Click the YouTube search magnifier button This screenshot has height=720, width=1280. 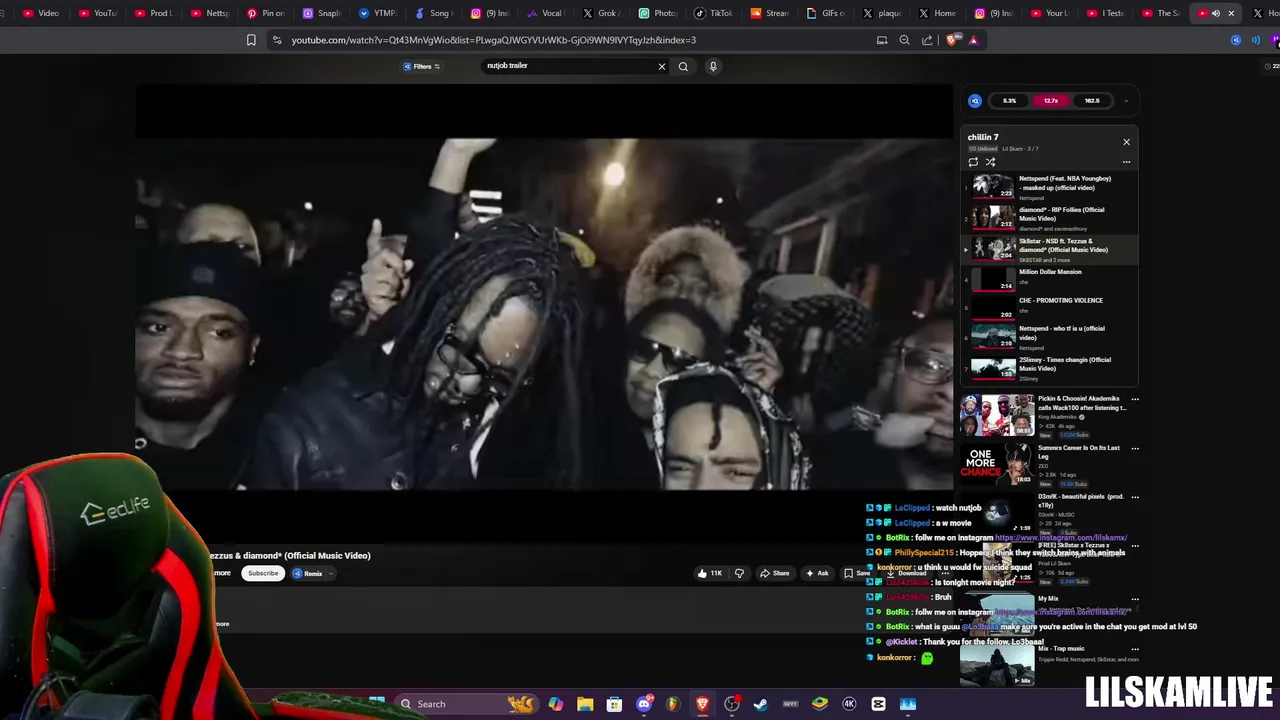[x=683, y=66]
